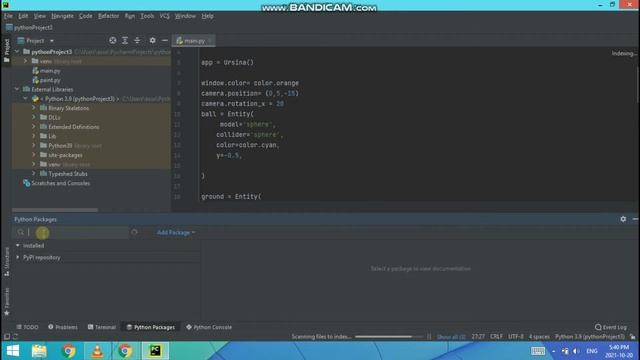640x360 pixels.
Task: Open the Project side tool tab
Action: (x=6, y=50)
